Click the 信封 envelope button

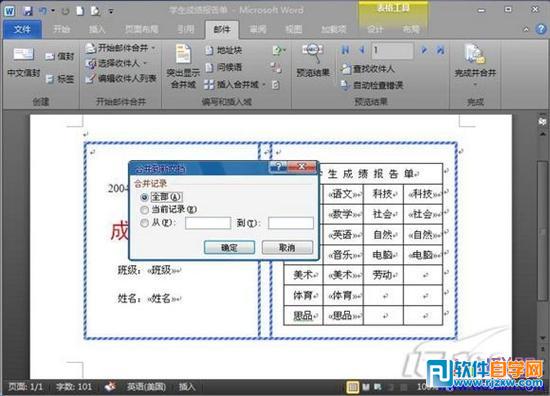pos(60,56)
